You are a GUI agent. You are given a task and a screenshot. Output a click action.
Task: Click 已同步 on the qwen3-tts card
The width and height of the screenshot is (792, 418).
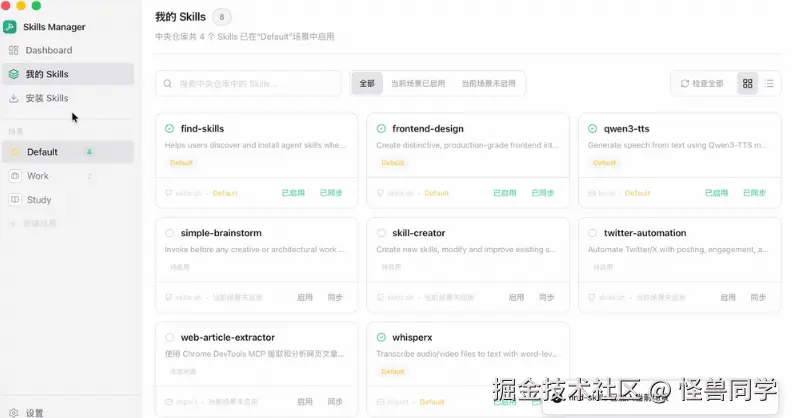click(755, 193)
